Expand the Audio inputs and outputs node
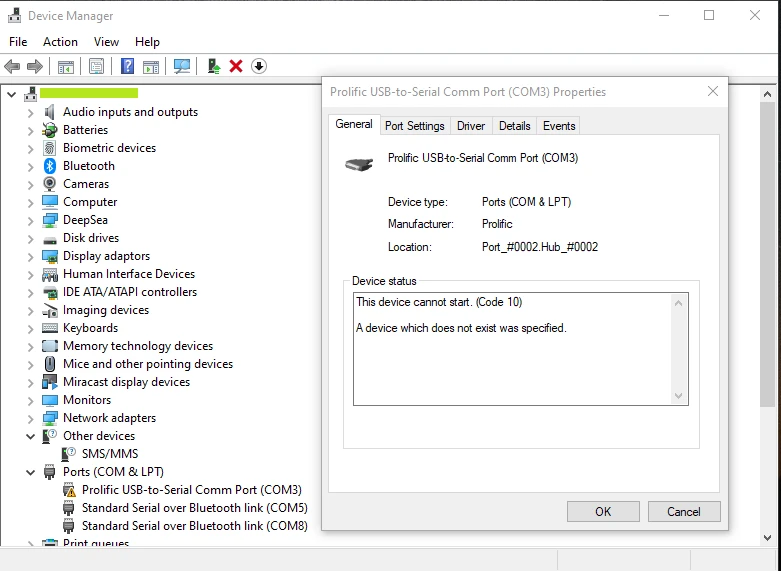 [x=30, y=113]
